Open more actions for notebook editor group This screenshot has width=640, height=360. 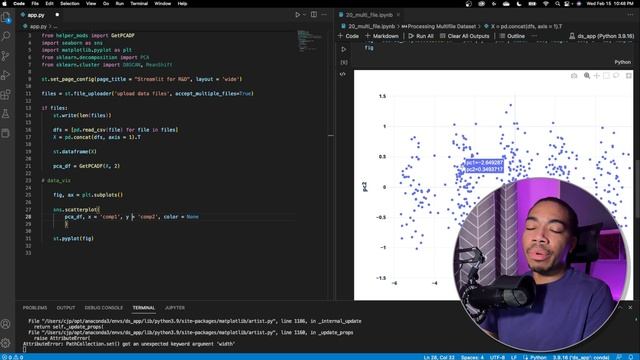[631, 15]
